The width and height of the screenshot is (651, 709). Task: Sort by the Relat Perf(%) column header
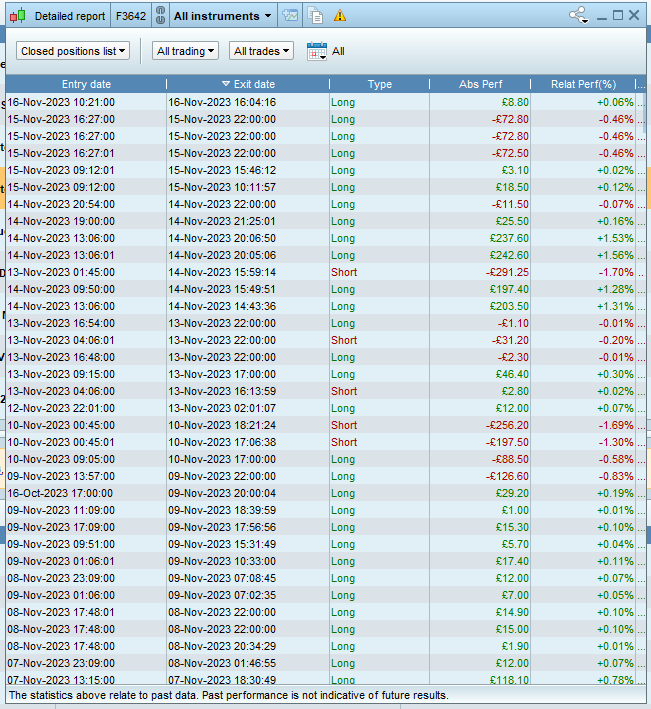coord(583,84)
